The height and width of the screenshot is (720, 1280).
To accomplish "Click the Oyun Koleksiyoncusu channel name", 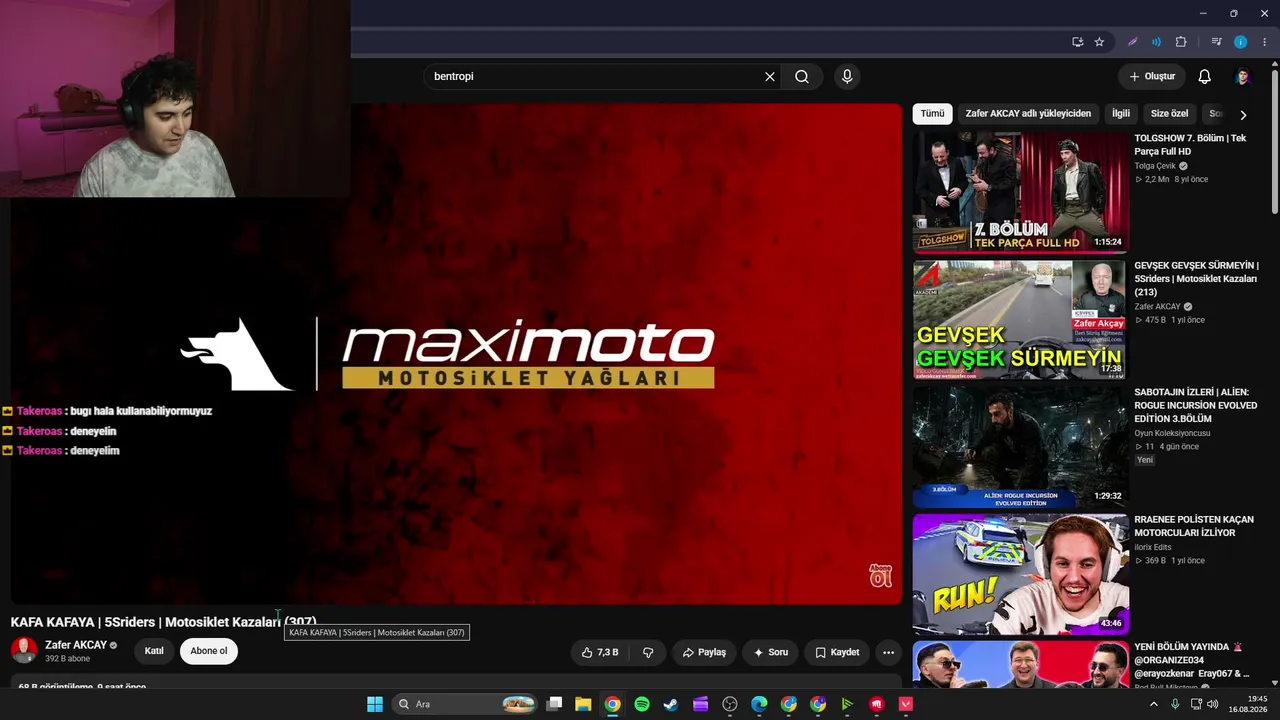I will pos(1172,433).
